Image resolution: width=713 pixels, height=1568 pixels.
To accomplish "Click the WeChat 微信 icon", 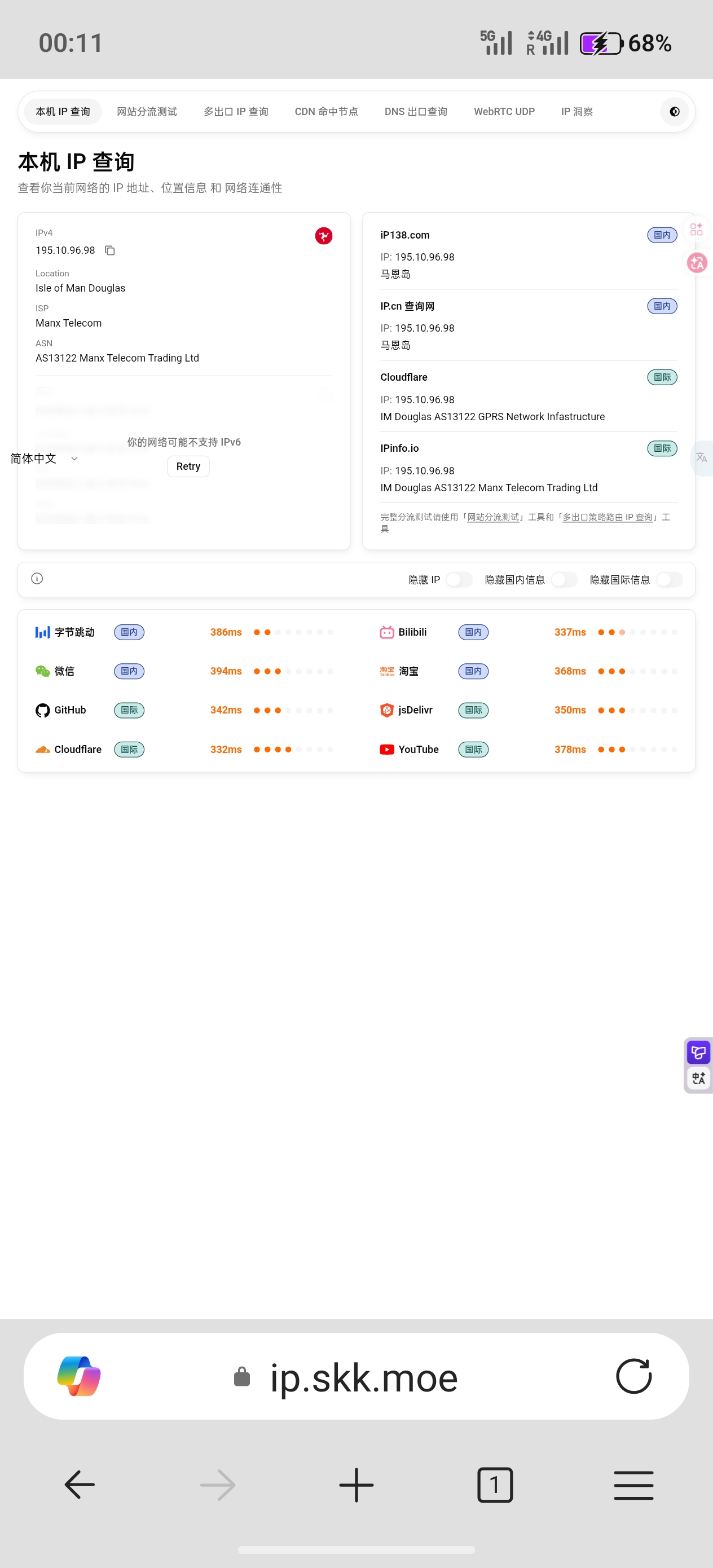I will coord(43,671).
